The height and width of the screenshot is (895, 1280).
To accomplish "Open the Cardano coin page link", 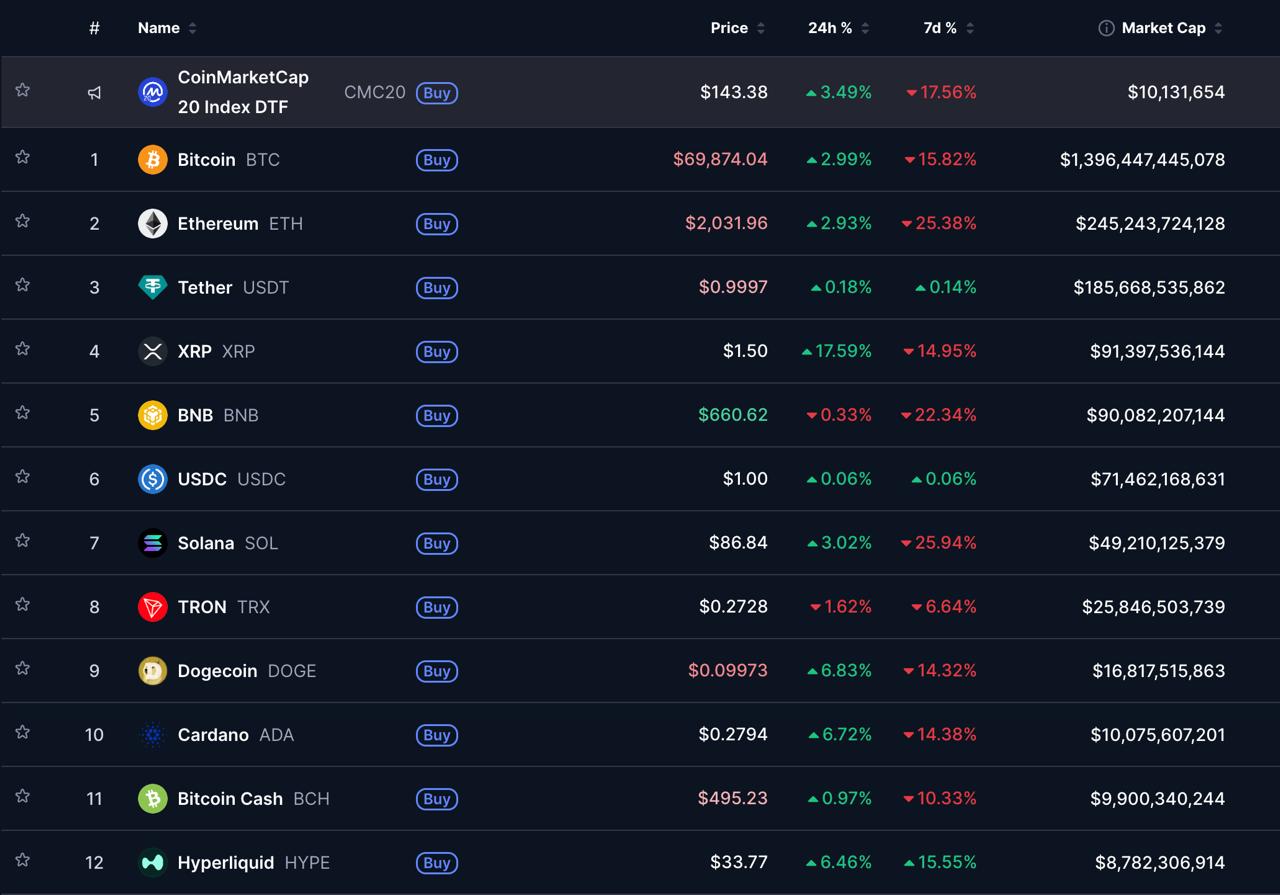I will coord(213,735).
